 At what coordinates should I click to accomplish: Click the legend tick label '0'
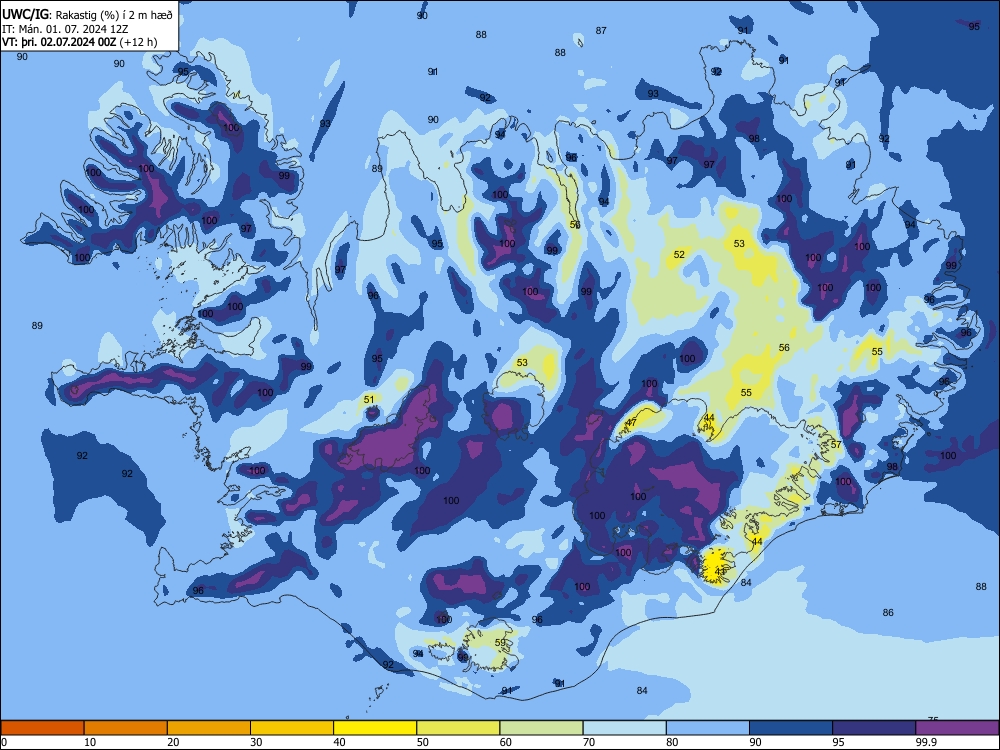point(4,742)
